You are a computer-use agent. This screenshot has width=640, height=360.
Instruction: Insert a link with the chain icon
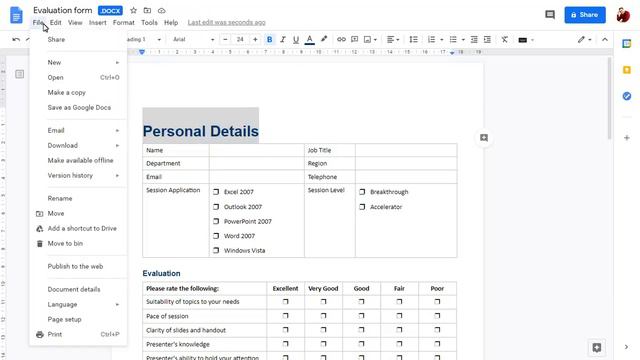341,40
